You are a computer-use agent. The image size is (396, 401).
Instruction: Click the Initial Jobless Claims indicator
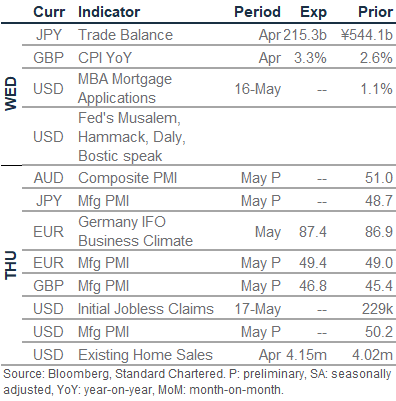click(146, 309)
